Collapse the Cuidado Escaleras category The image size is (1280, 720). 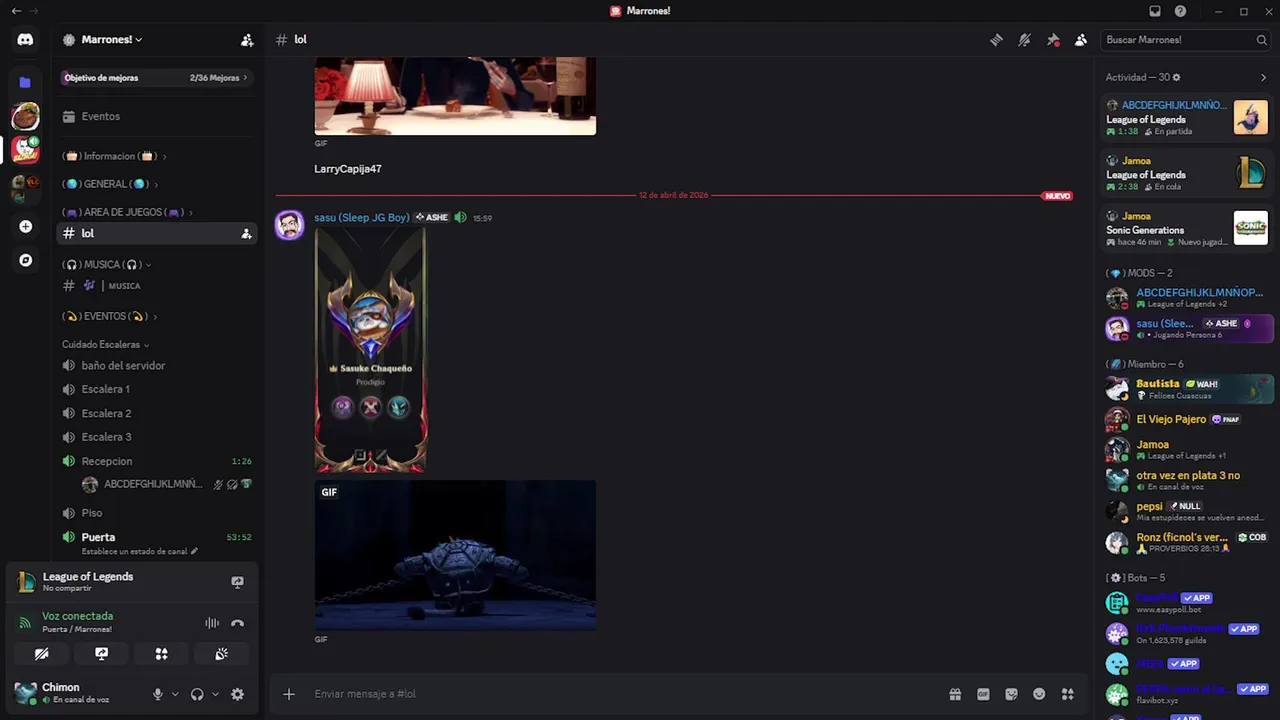coord(106,344)
